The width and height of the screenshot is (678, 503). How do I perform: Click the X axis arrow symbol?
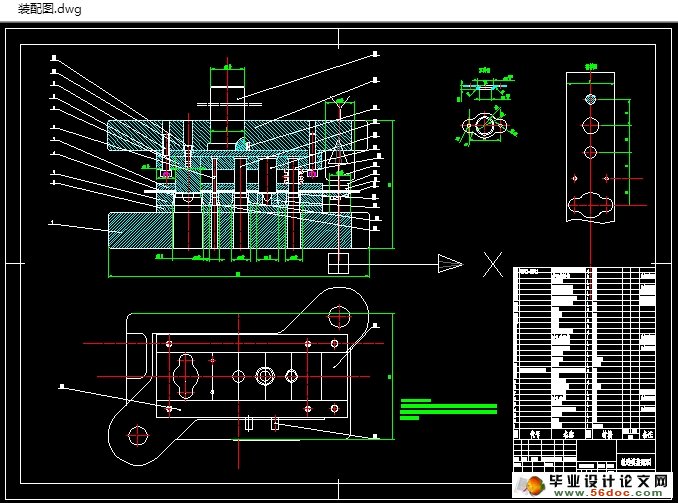450,264
